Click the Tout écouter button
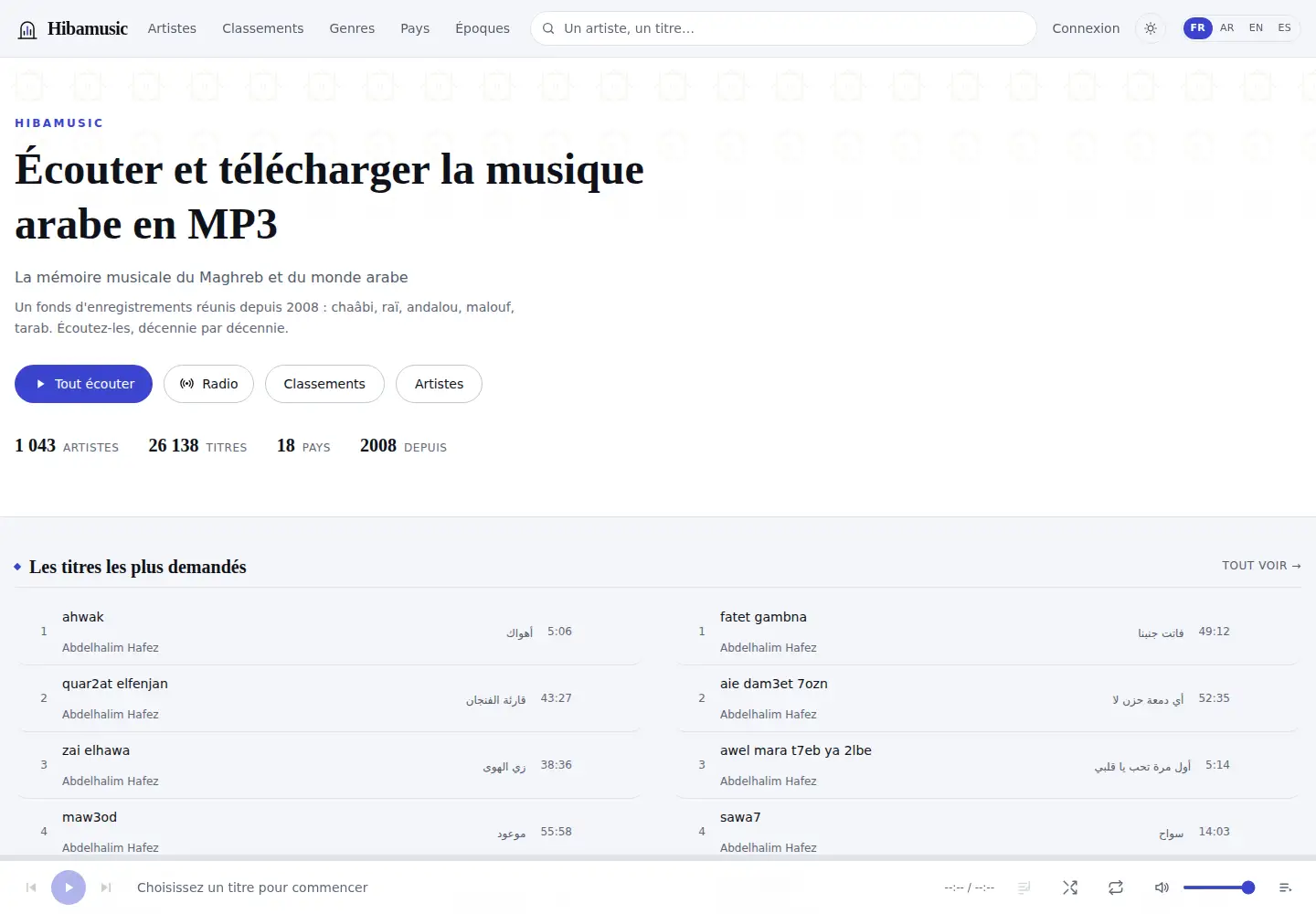Image resolution: width=1316 pixels, height=914 pixels. point(83,384)
